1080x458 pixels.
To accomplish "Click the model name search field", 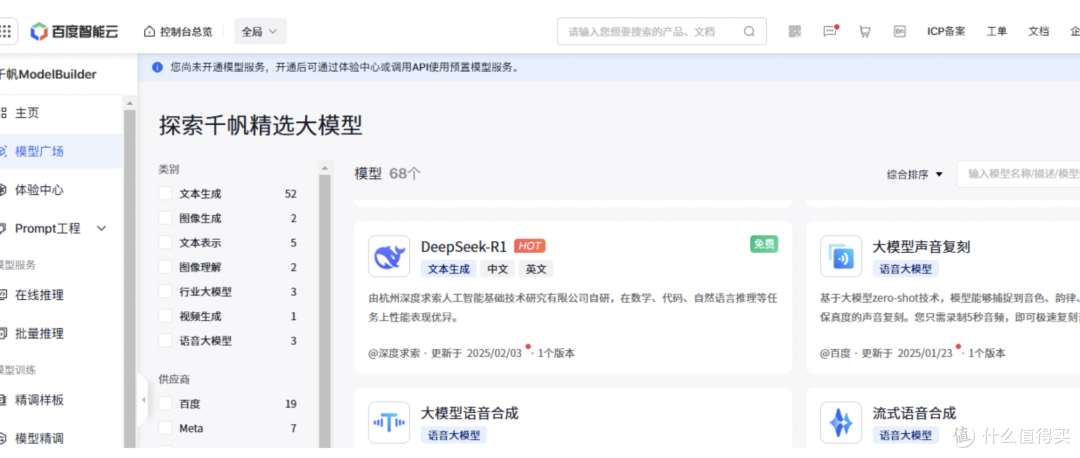I will 1021,174.
